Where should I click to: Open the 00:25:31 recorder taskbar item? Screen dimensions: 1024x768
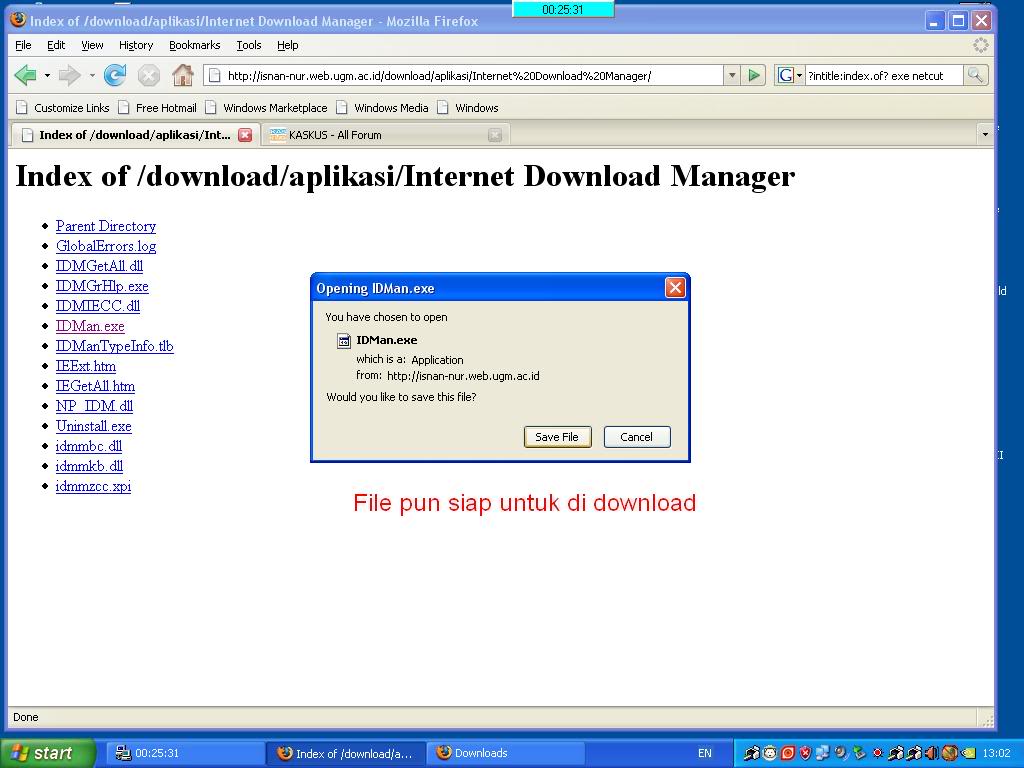click(x=184, y=753)
